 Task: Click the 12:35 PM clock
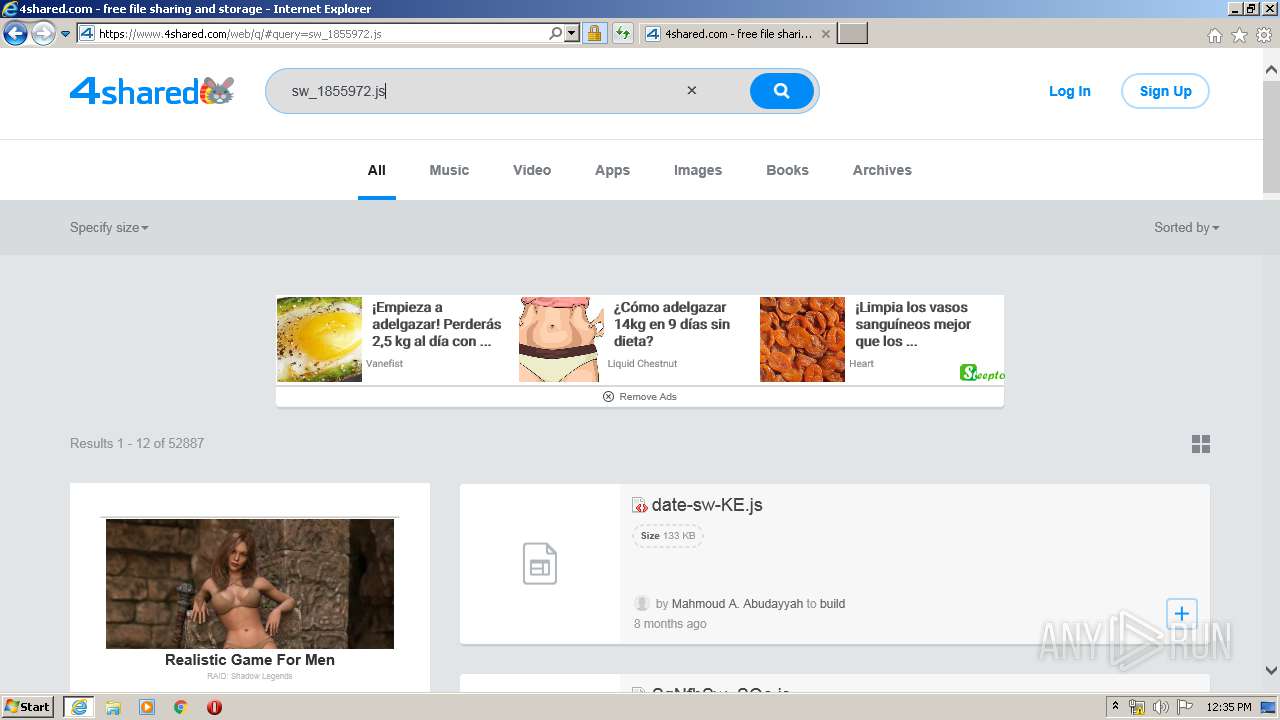coord(1229,707)
